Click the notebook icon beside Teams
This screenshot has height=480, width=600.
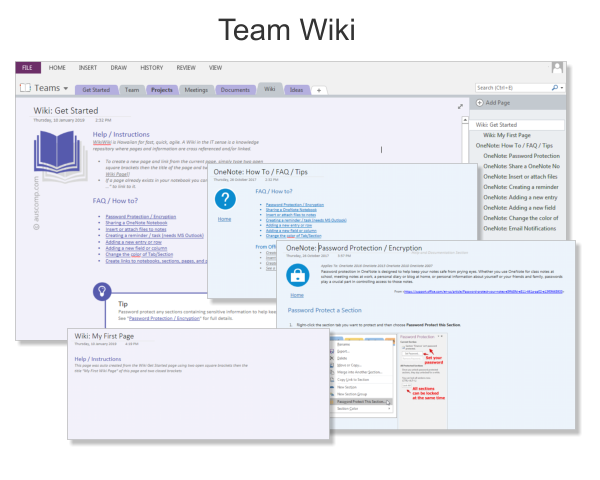[x=25, y=88]
